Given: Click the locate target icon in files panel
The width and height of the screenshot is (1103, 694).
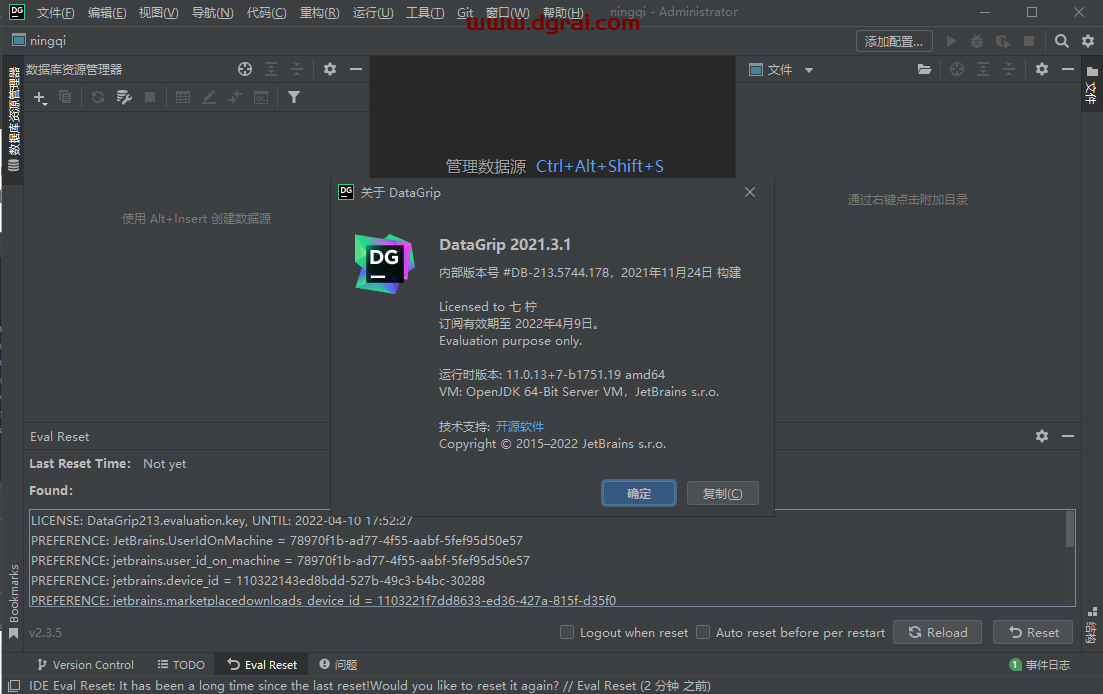Looking at the screenshot, I should click(957, 69).
